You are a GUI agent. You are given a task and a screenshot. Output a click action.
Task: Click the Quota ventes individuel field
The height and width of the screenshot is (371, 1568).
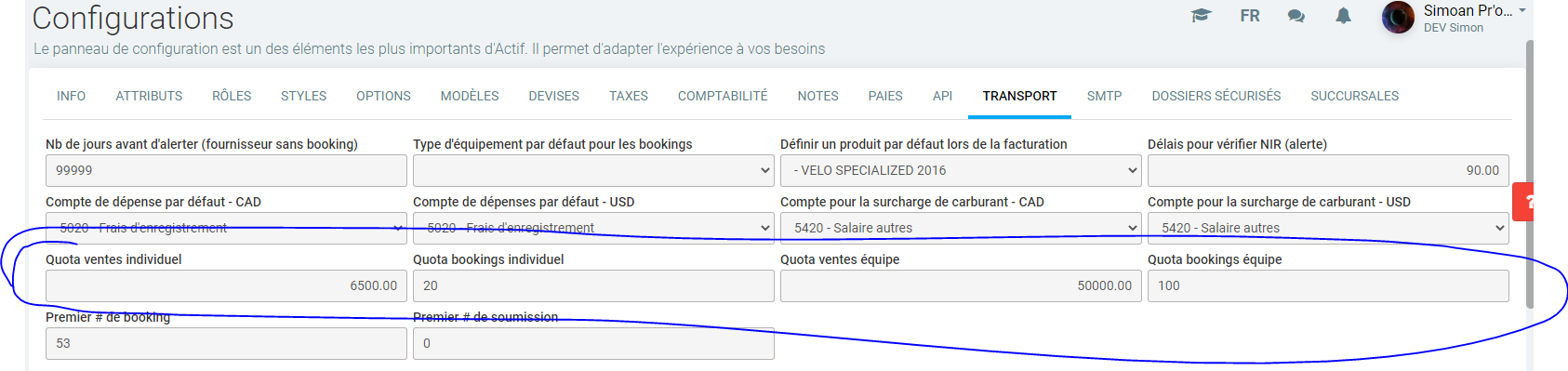pos(226,285)
